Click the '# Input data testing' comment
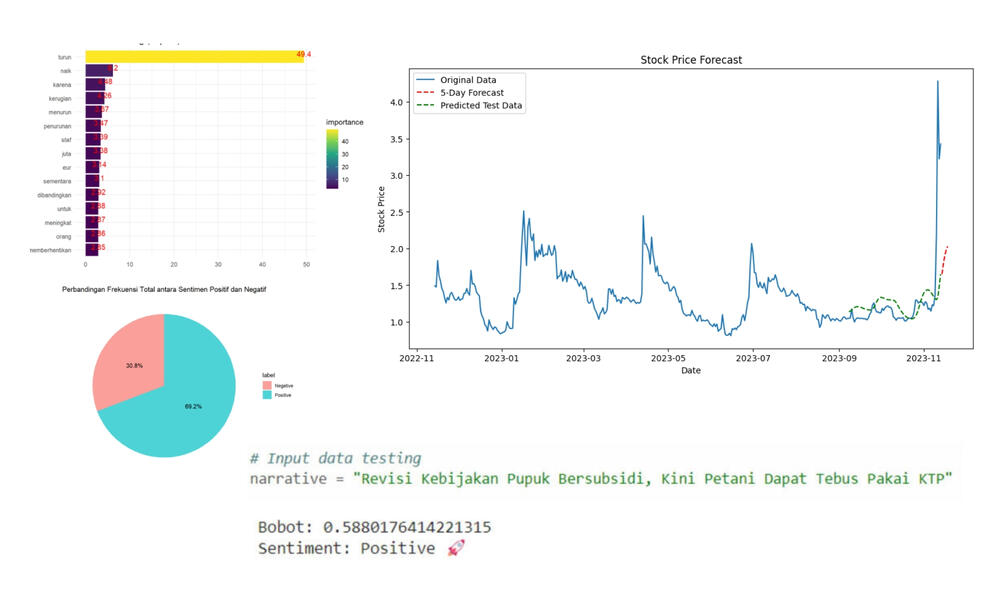This screenshot has height=606, width=989. tap(335, 458)
